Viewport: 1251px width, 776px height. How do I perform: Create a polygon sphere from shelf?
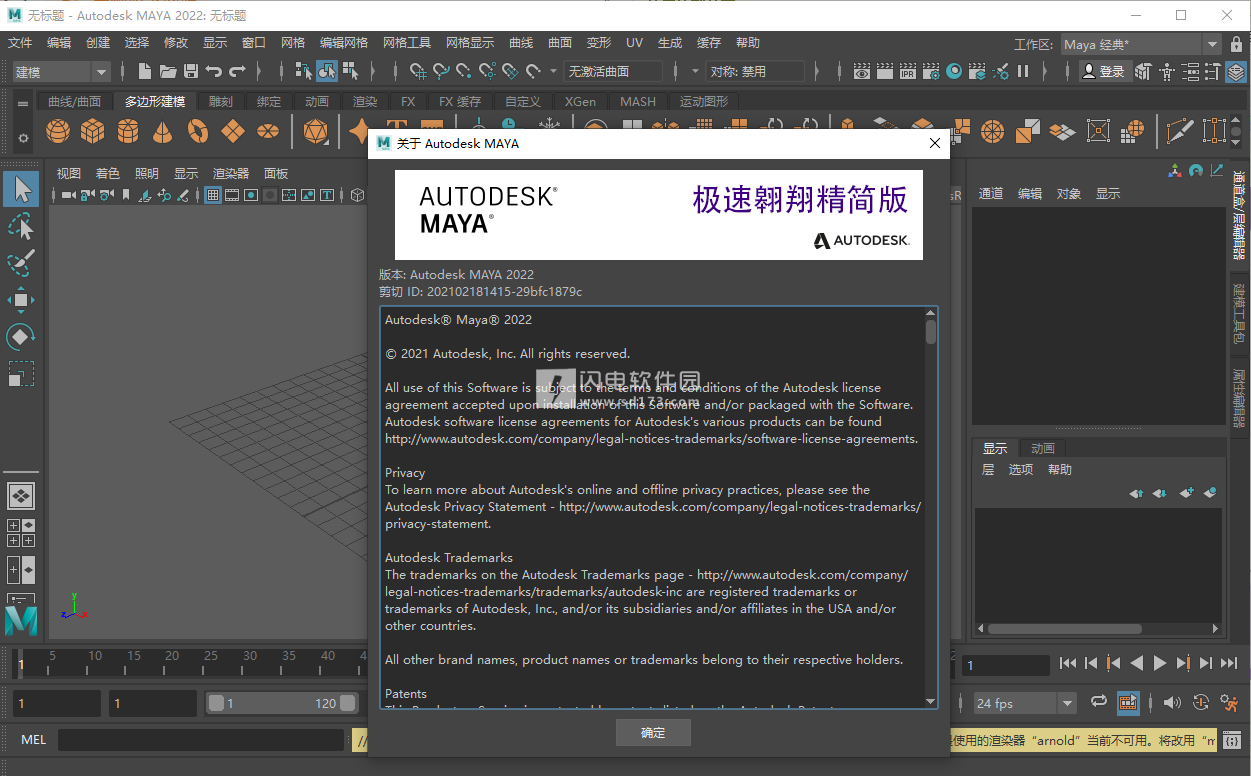click(58, 131)
